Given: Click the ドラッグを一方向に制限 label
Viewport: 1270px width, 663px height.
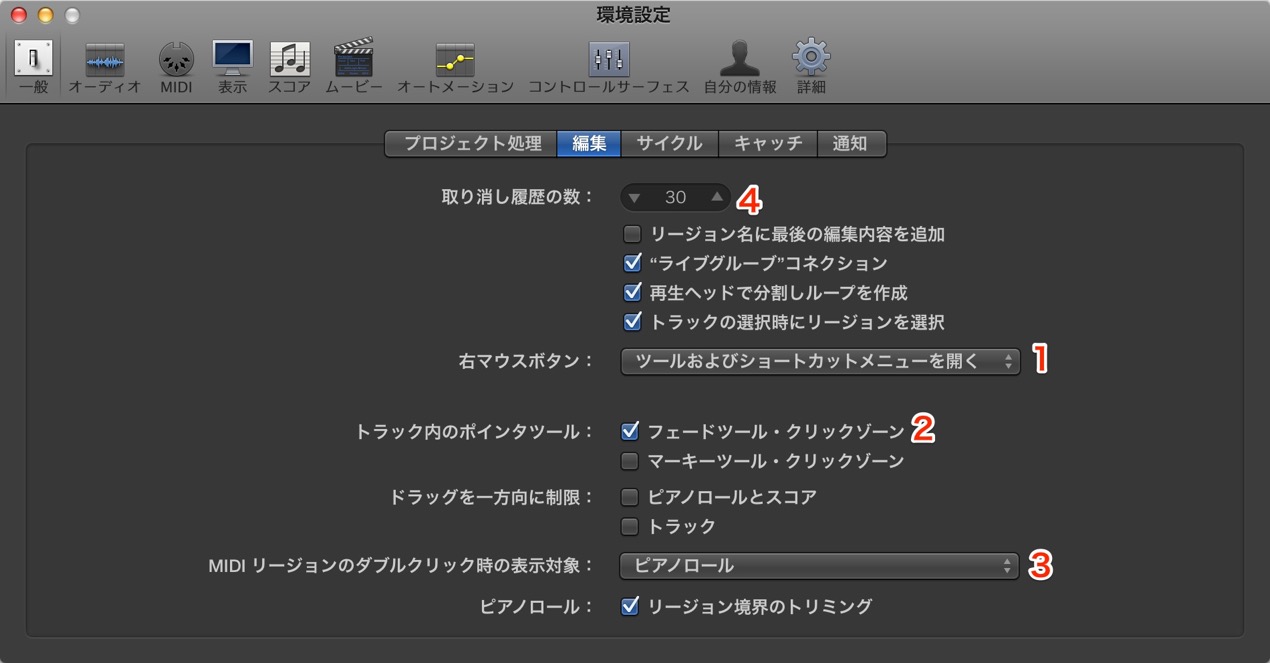Looking at the screenshot, I should pyautogui.click(x=493, y=497).
